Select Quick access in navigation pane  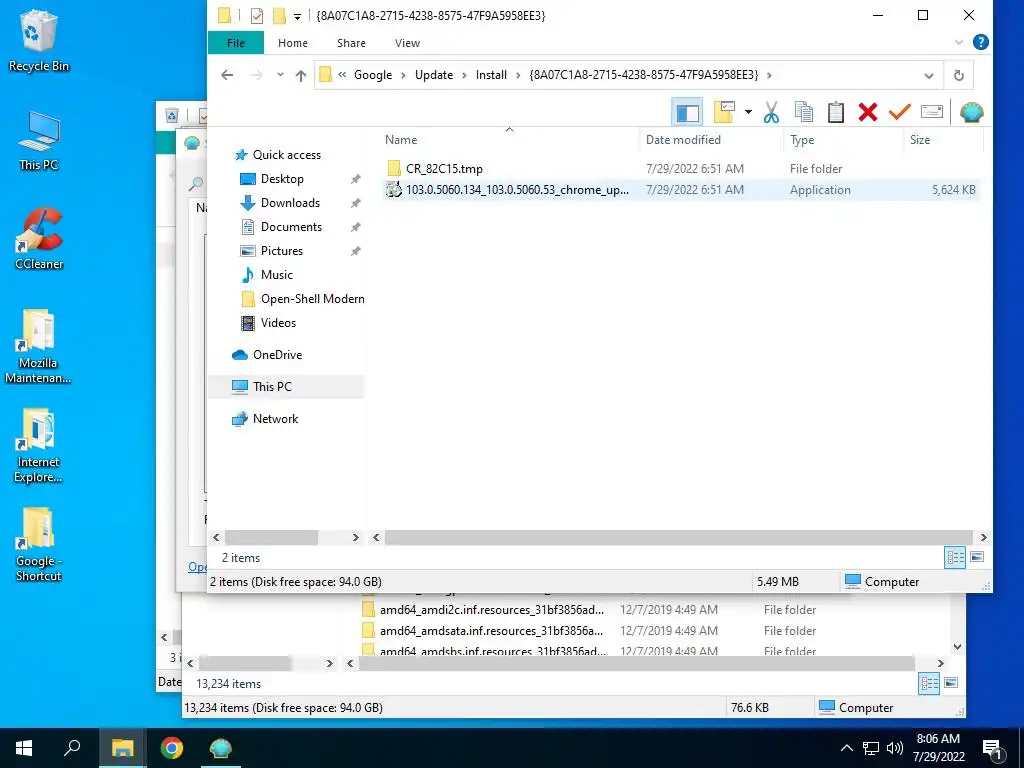[x=287, y=155]
